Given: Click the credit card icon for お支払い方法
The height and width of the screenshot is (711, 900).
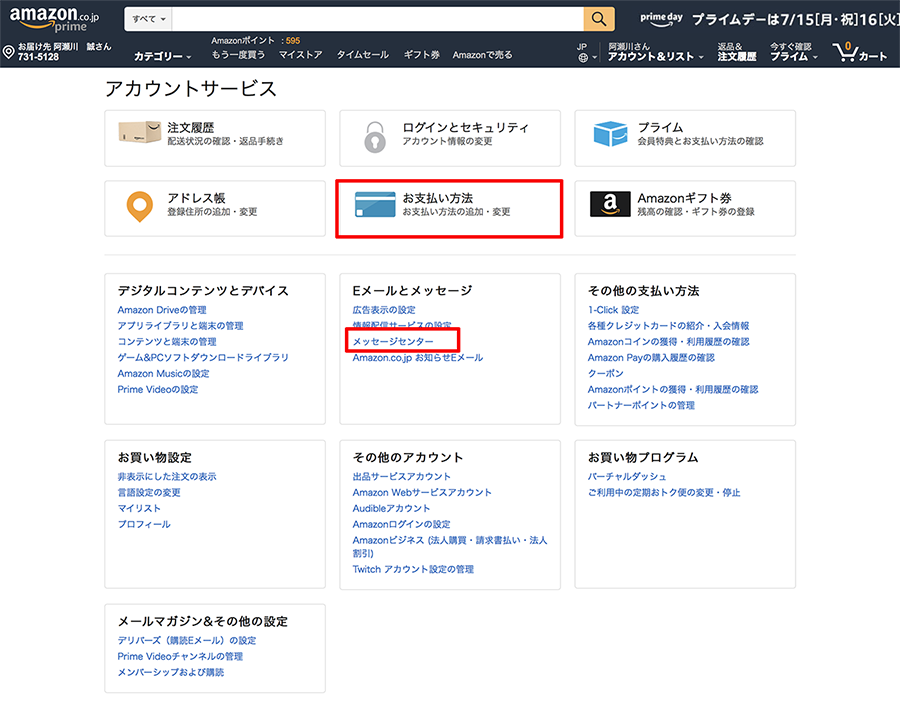Looking at the screenshot, I should click(375, 205).
